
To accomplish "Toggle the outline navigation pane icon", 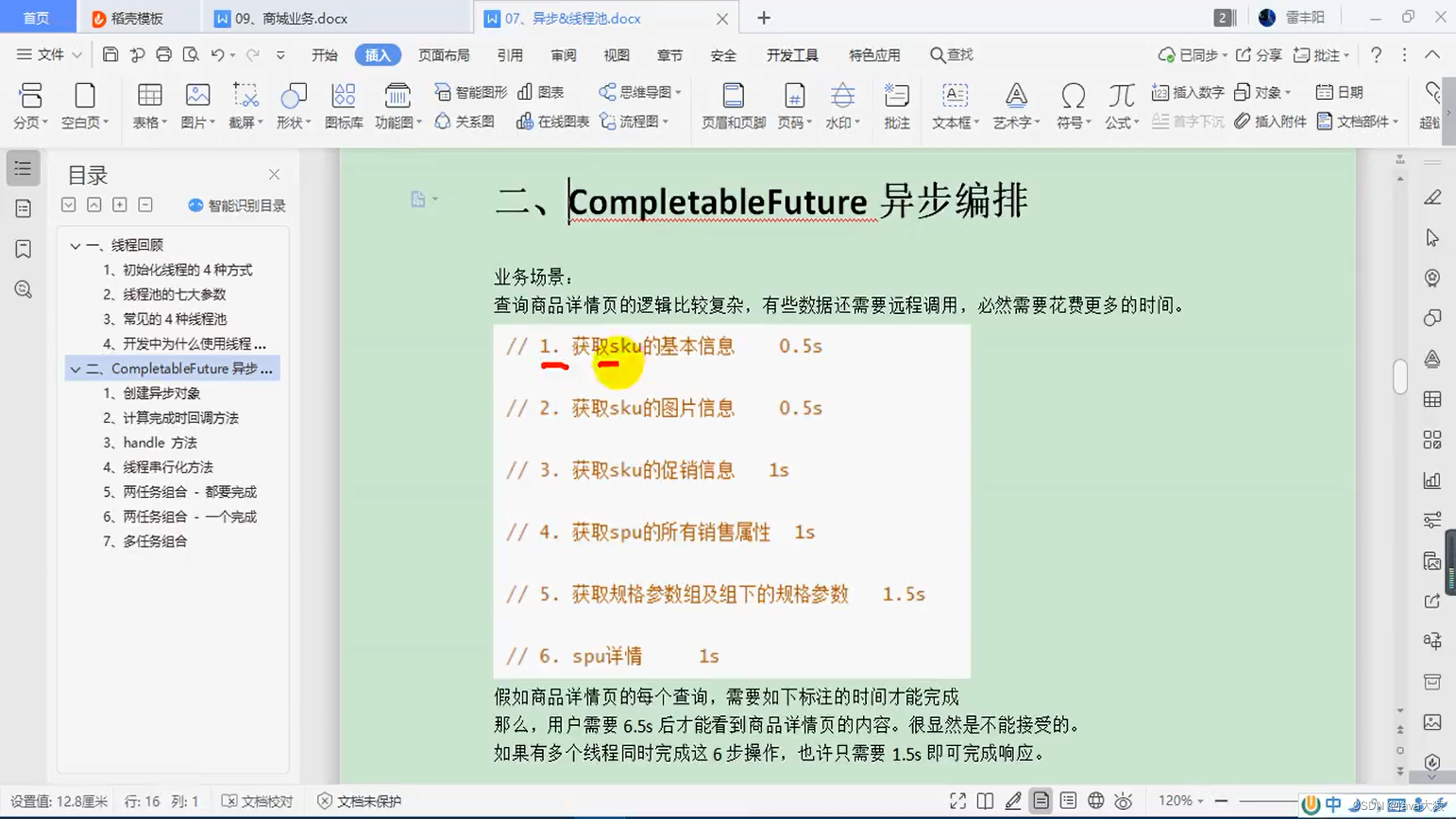I will pyautogui.click(x=24, y=168).
